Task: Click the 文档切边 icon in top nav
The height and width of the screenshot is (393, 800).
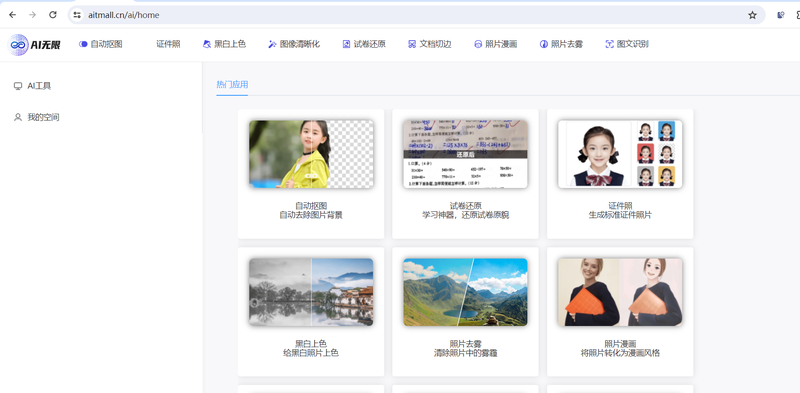Action: [x=412, y=44]
